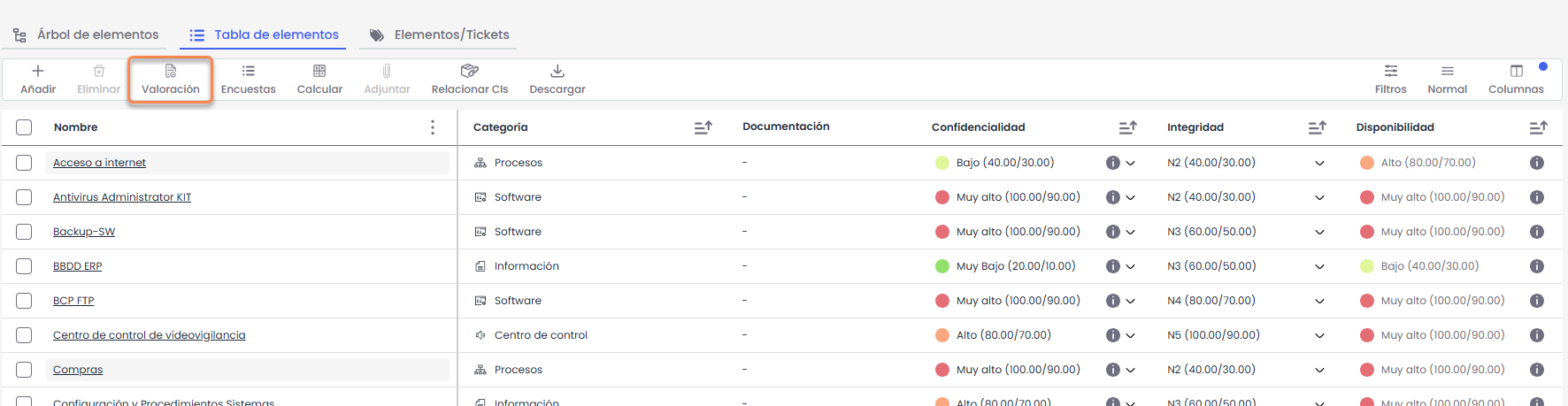Open Centro de control de videovigilancia link
The height and width of the screenshot is (406, 1568).
click(x=149, y=335)
